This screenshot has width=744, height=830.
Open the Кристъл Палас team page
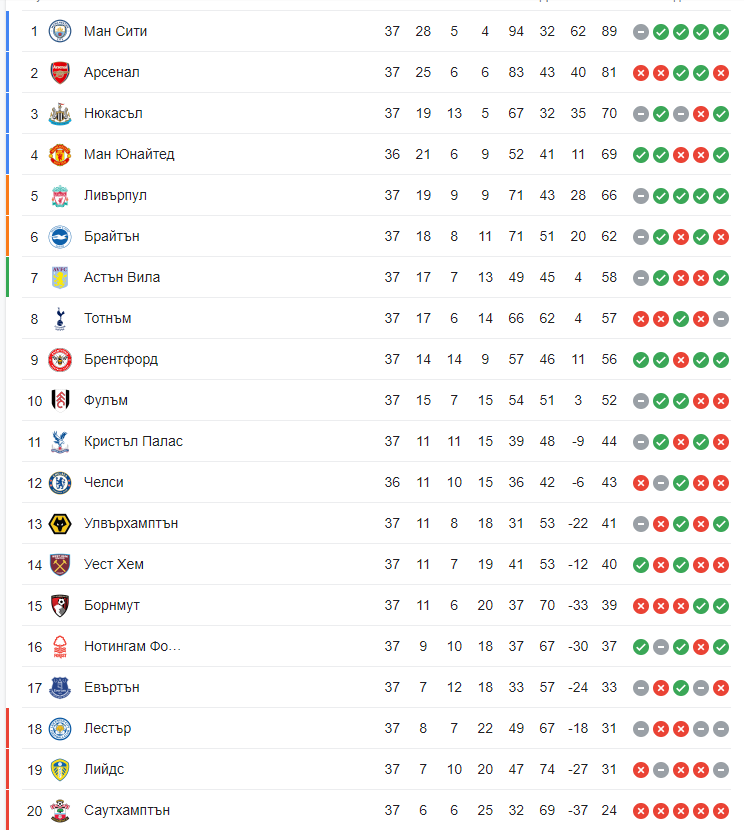133,441
